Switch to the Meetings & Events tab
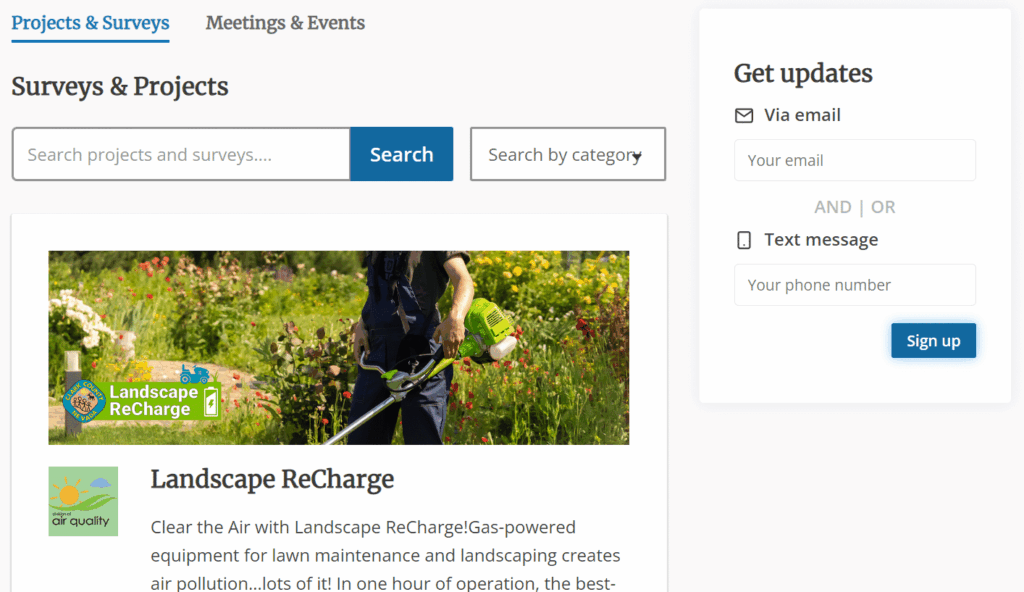 (285, 23)
